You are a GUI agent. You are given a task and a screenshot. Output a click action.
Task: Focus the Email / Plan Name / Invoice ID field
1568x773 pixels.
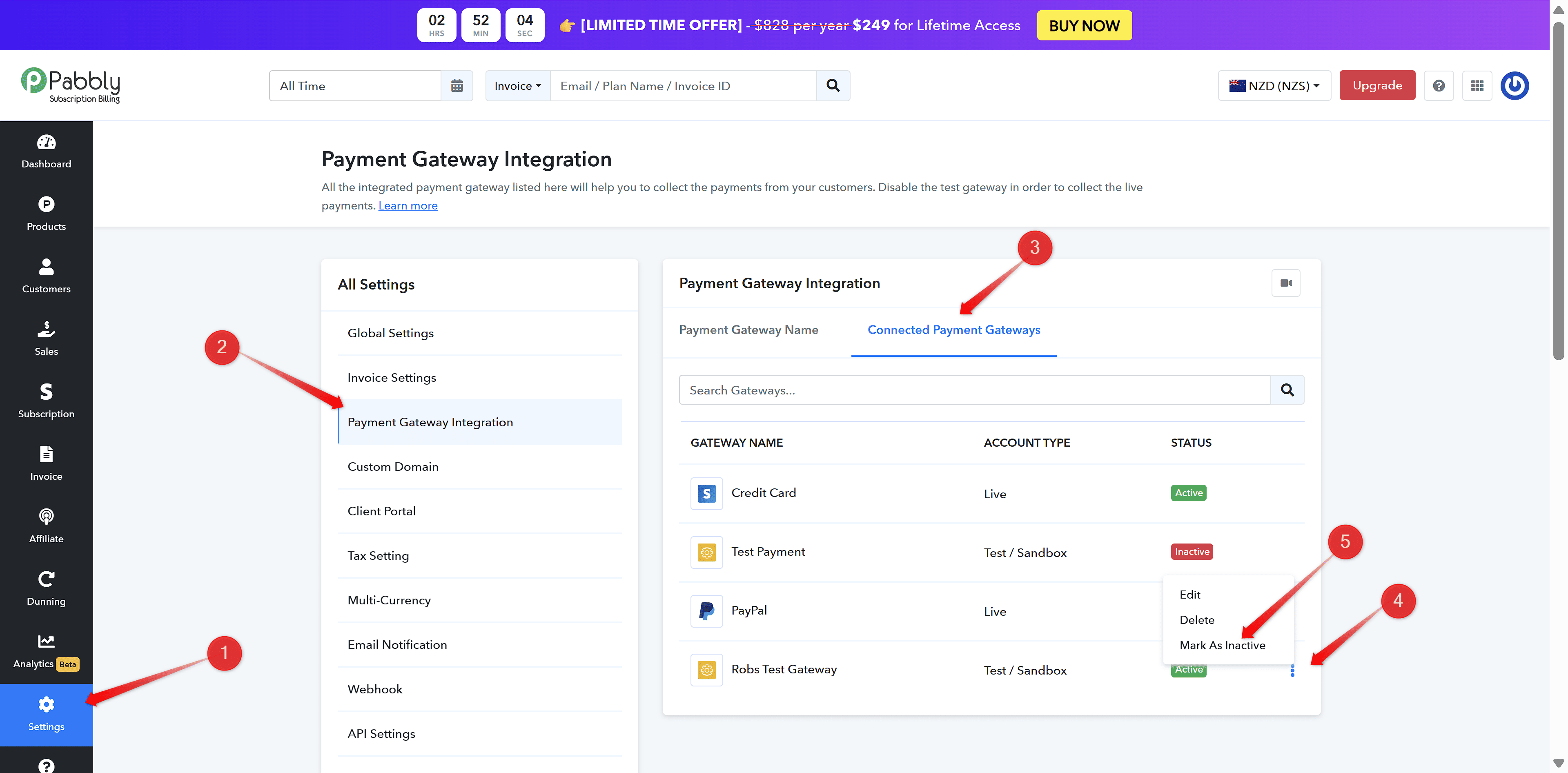click(683, 86)
